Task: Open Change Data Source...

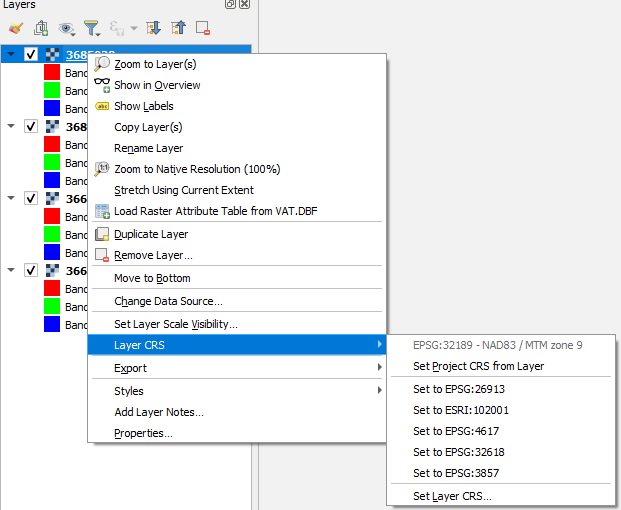Action: coord(237,301)
